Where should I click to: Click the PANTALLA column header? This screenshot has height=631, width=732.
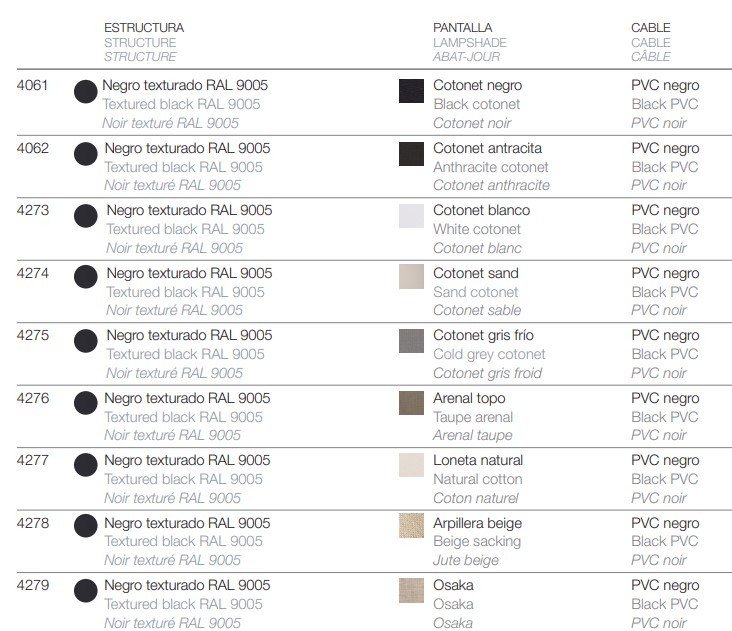click(463, 28)
